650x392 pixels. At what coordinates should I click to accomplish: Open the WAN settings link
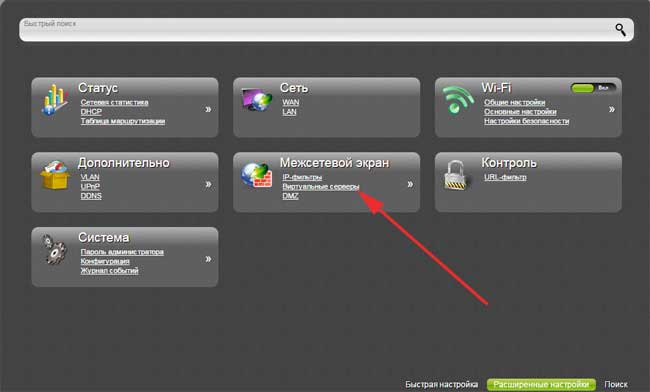[291, 102]
